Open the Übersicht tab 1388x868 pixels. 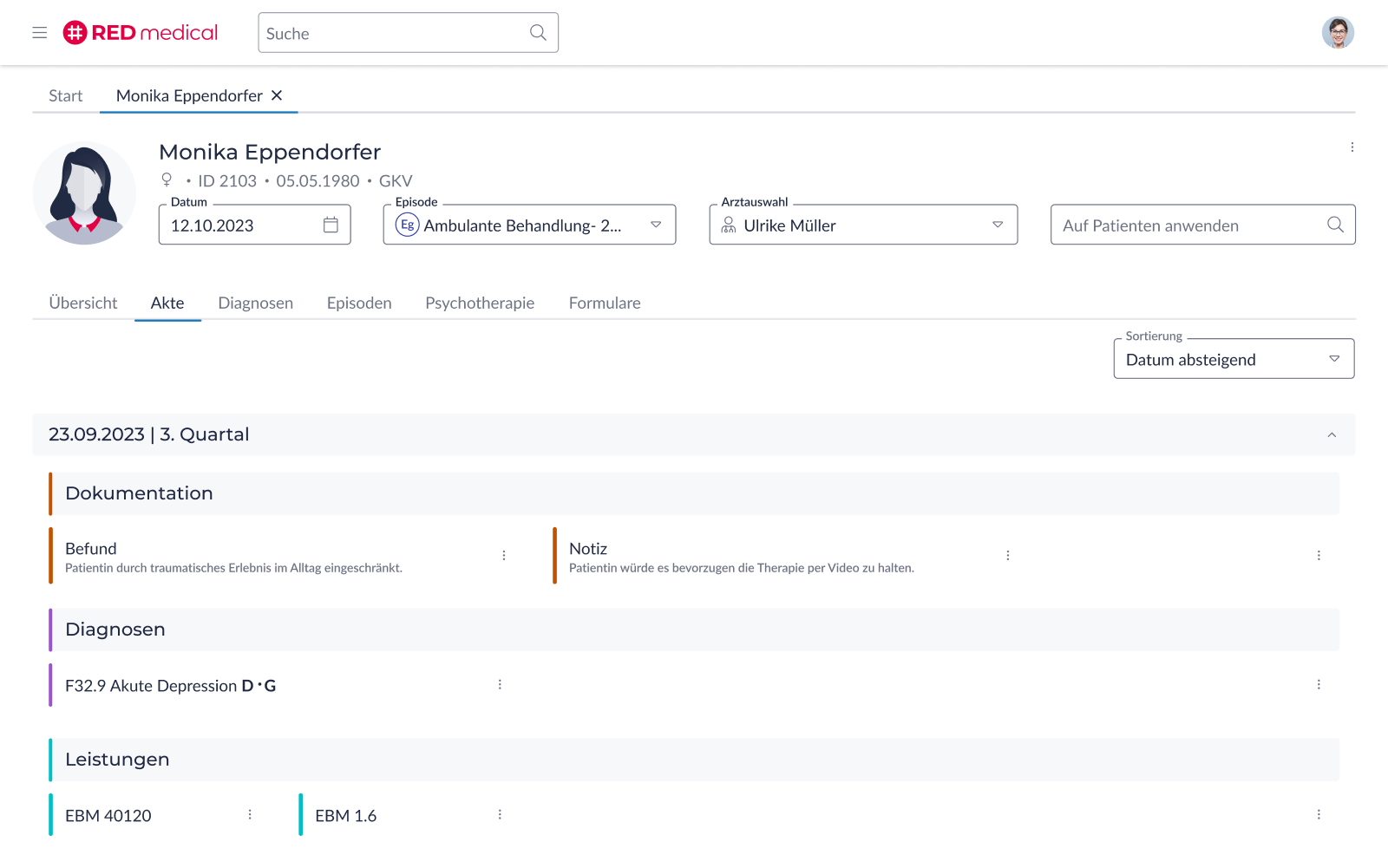83,303
